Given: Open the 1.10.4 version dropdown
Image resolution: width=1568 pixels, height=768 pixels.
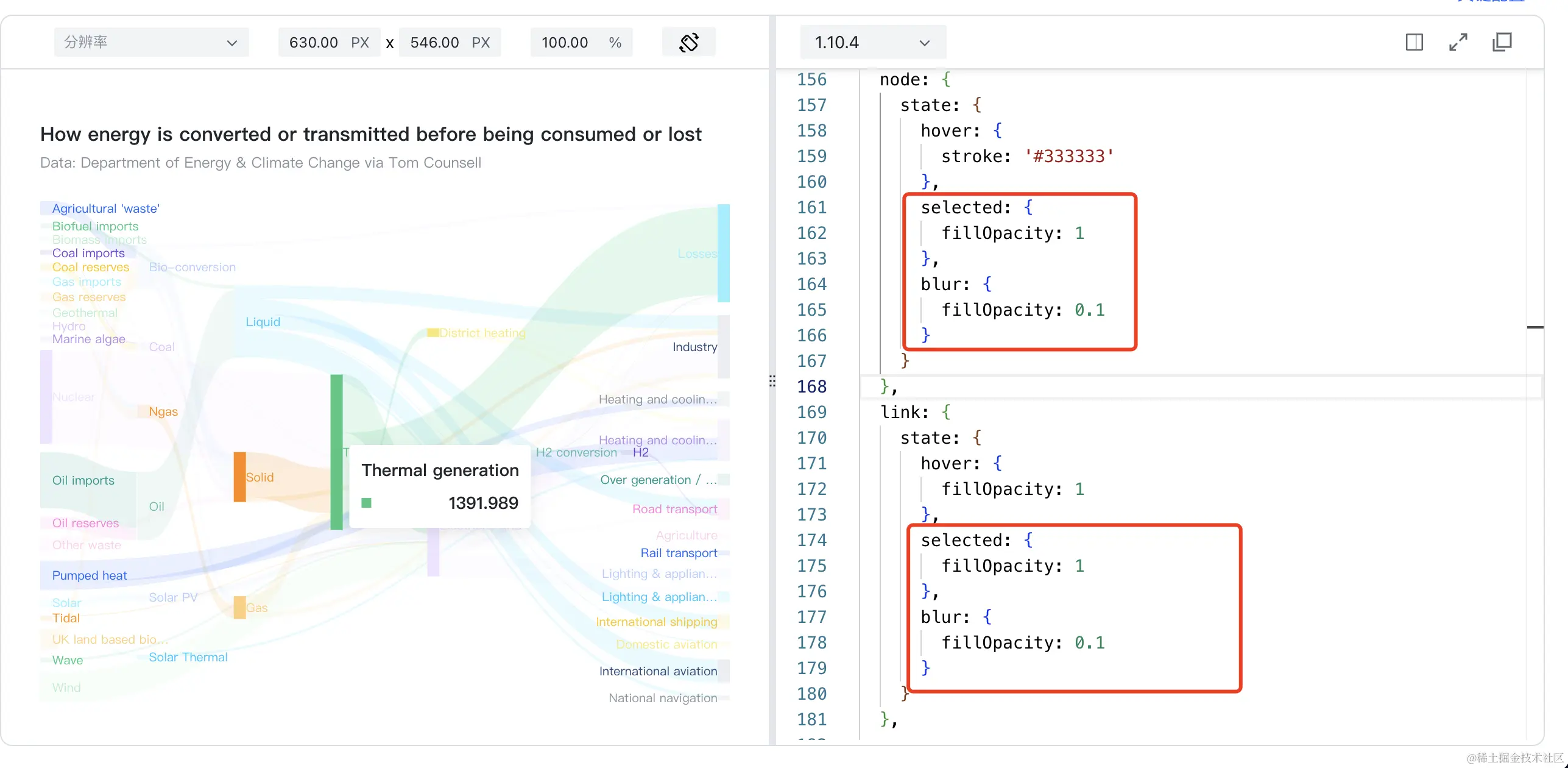Looking at the screenshot, I should click(872, 43).
